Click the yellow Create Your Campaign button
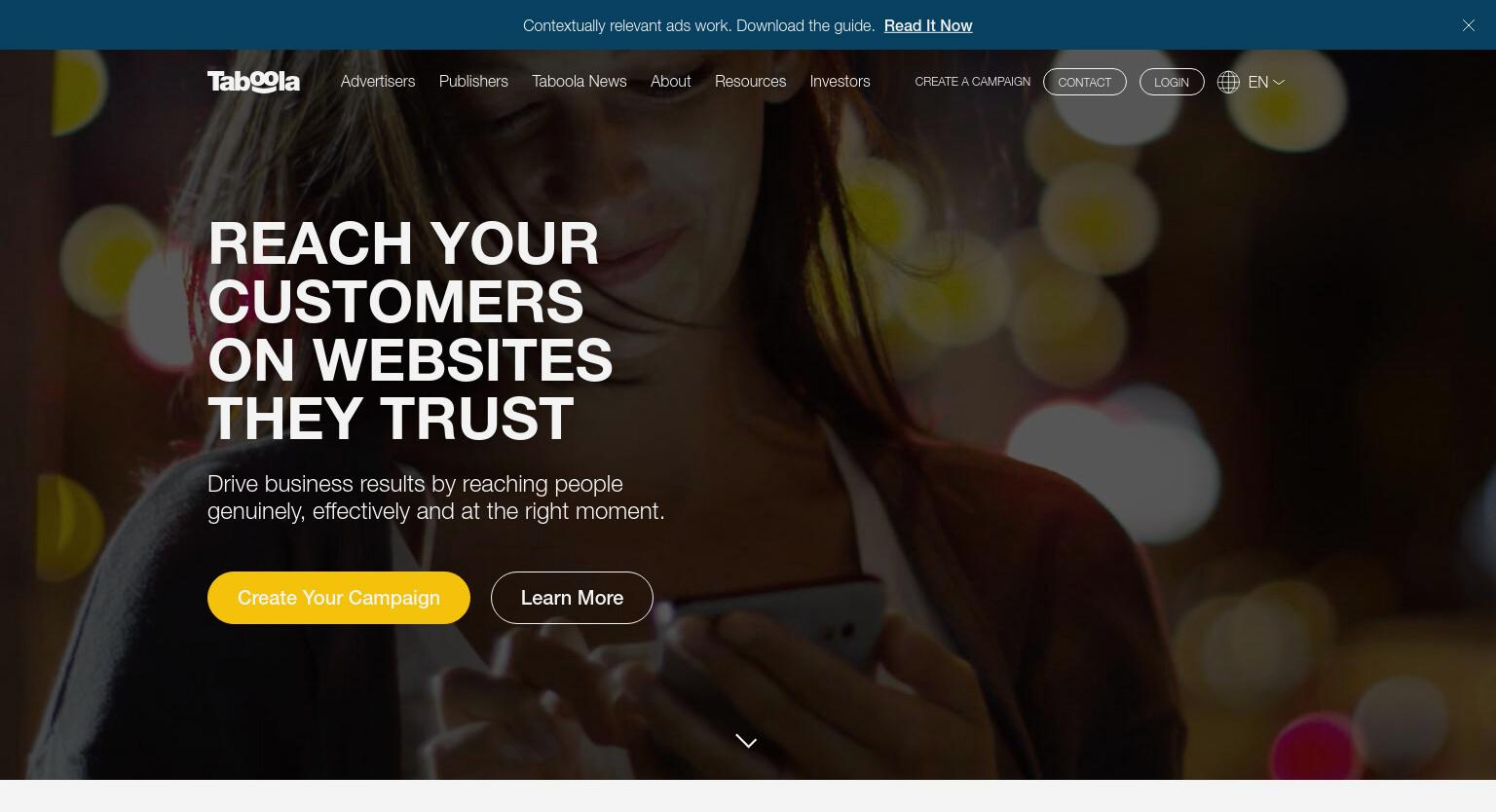The height and width of the screenshot is (812, 1496). (x=339, y=598)
